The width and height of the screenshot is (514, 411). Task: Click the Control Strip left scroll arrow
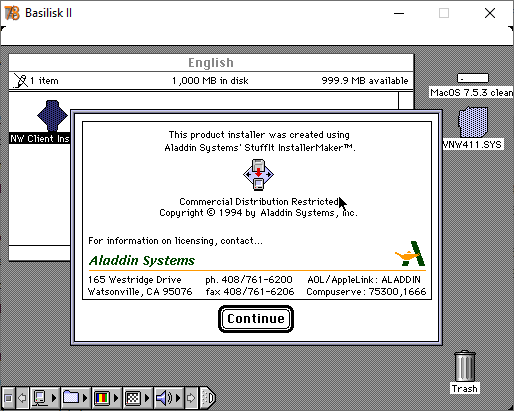(22, 398)
